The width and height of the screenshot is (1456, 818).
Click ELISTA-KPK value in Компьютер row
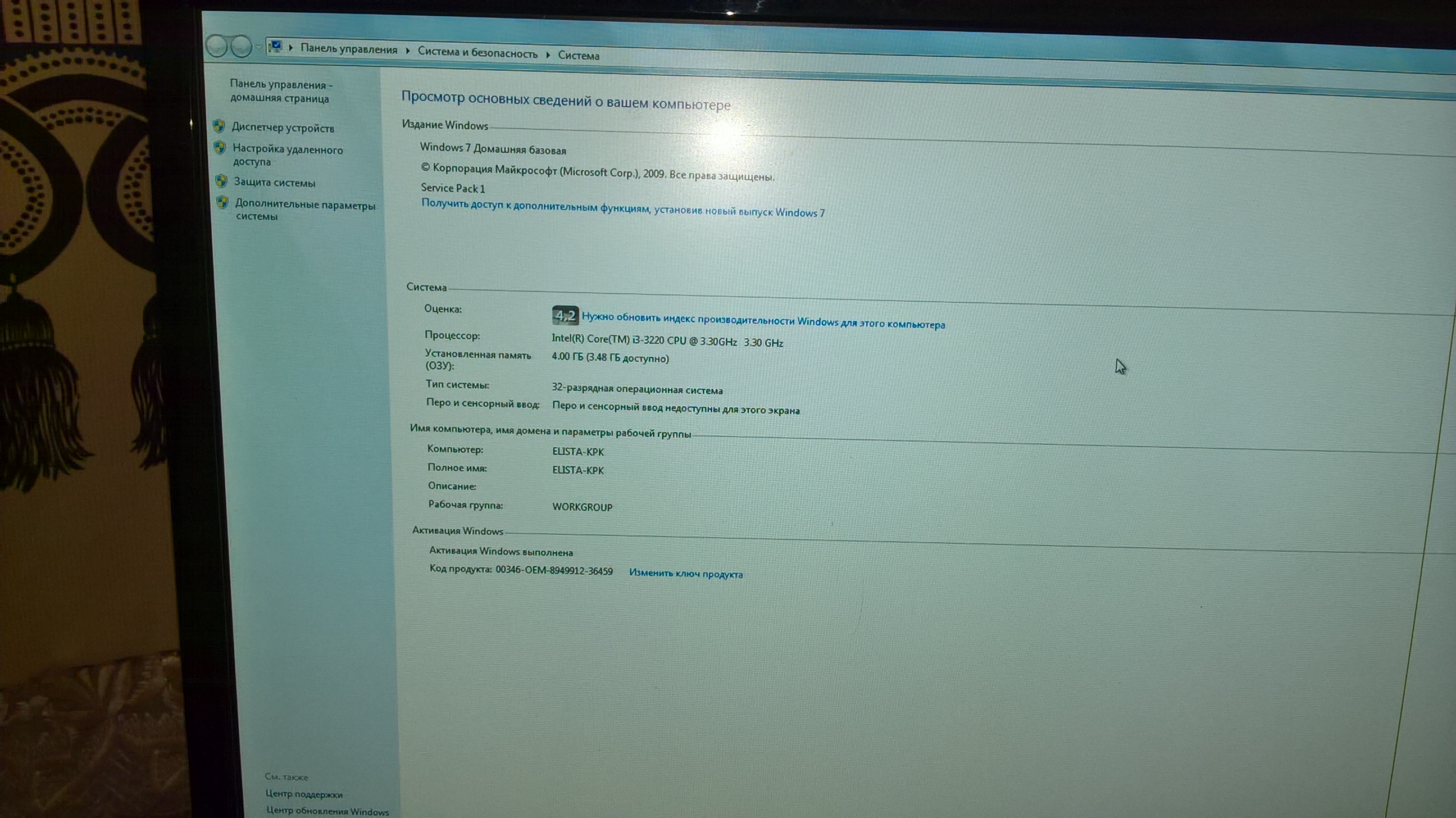tap(578, 452)
